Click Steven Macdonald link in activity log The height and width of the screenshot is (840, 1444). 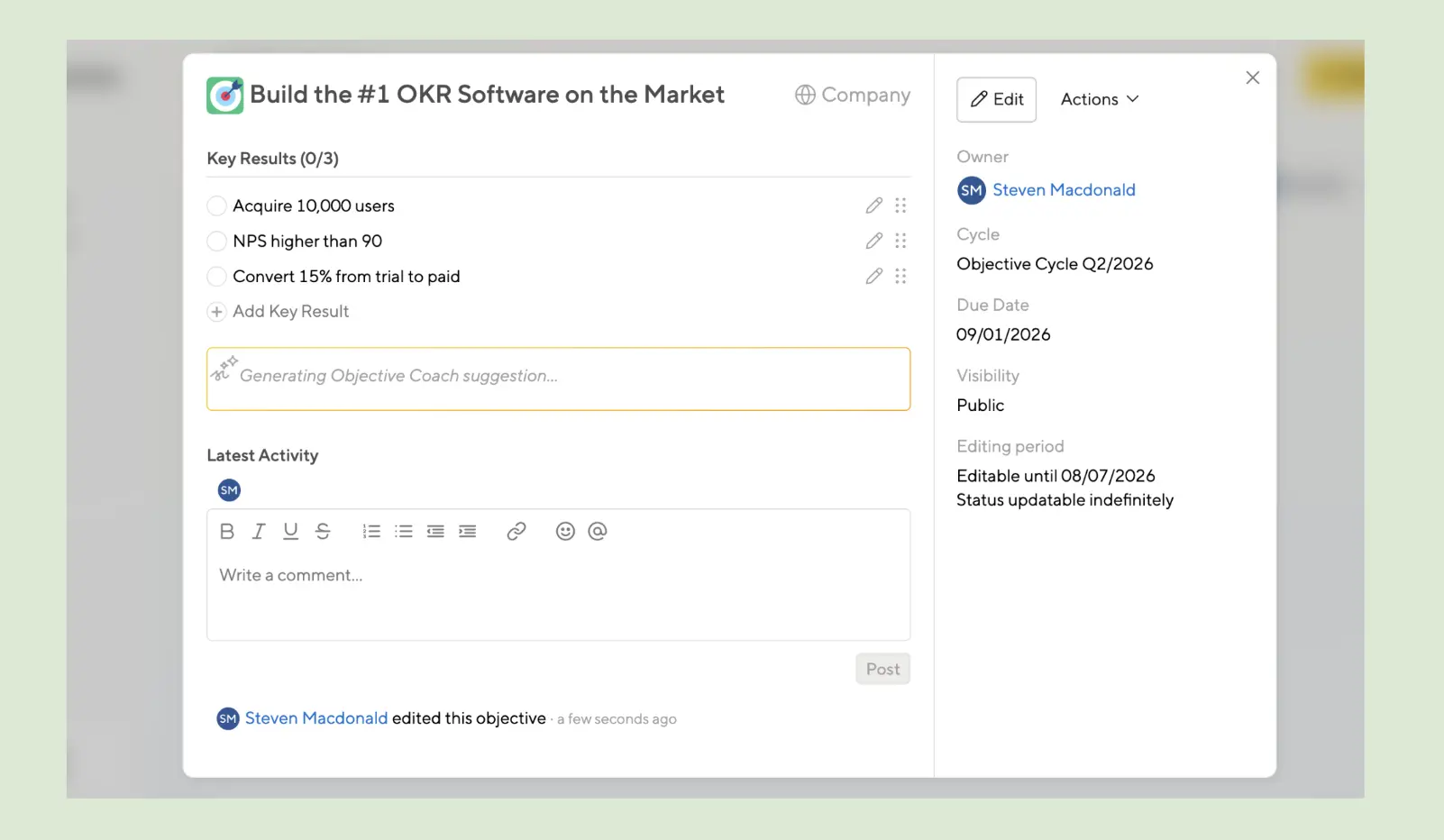pos(316,718)
